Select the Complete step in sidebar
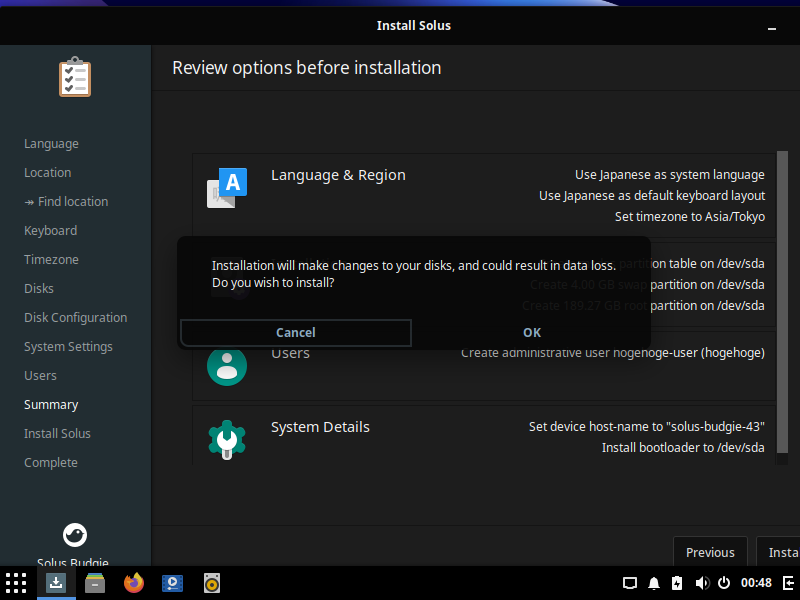The width and height of the screenshot is (800, 600). [x=51, y=463]
